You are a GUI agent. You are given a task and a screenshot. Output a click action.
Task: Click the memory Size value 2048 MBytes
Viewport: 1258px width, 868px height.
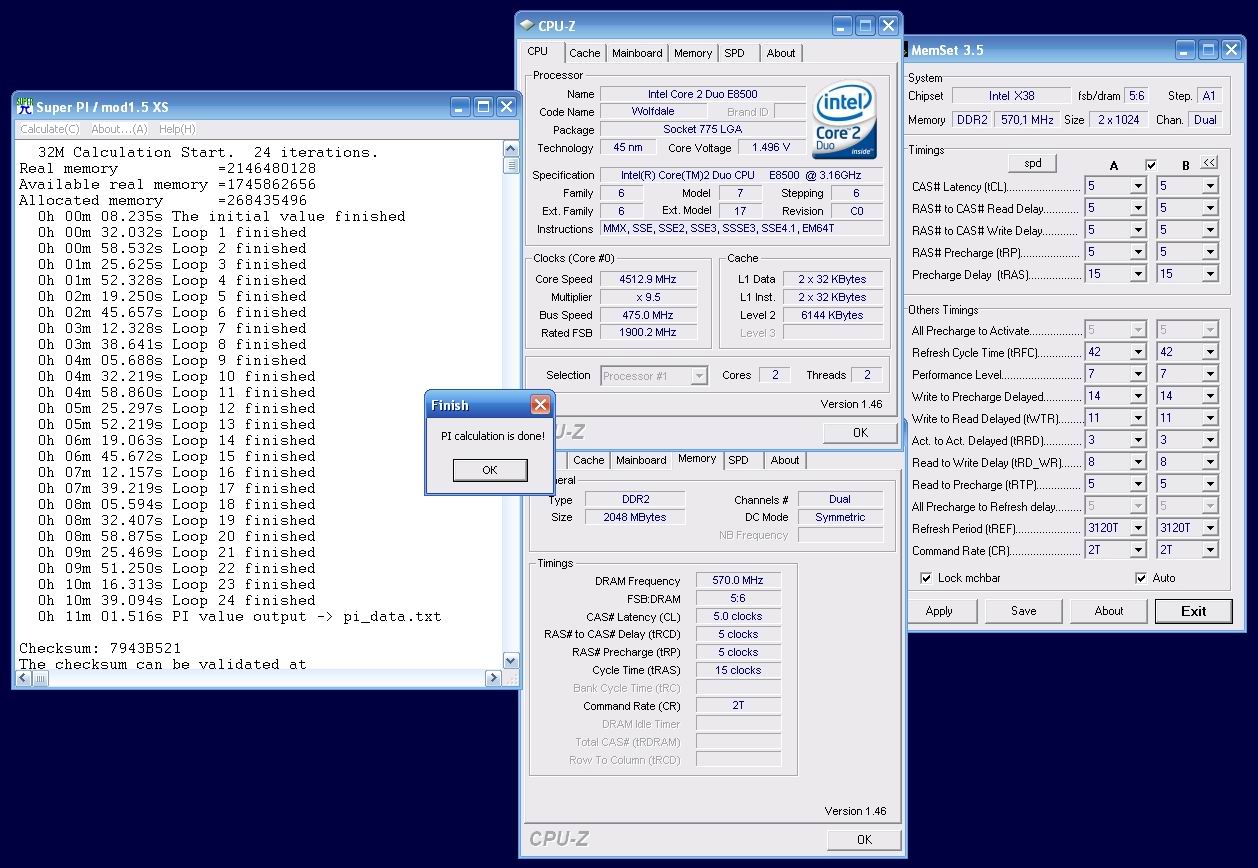pos(635,517)
